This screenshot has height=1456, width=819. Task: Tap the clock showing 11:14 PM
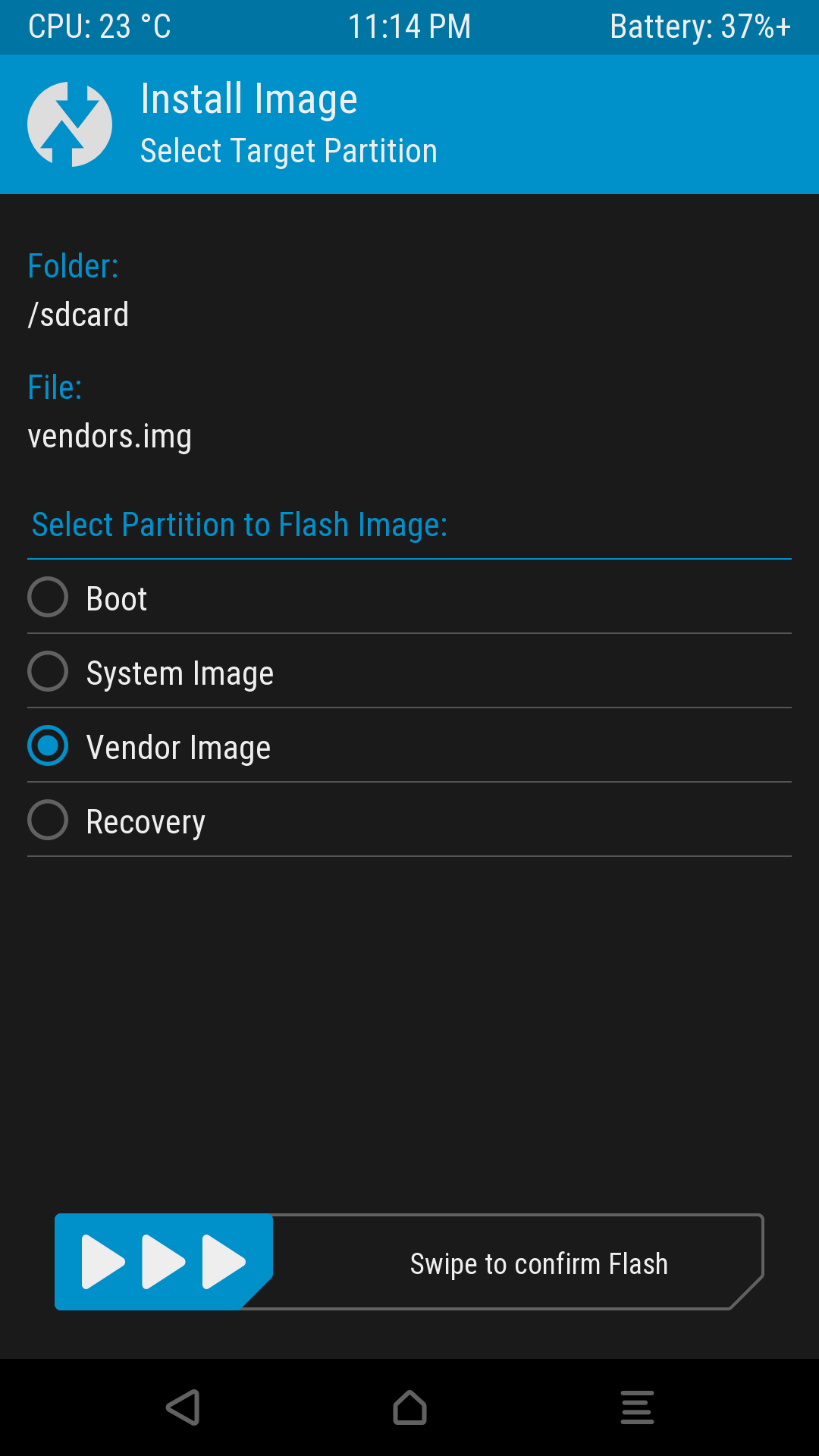coord(409,27)
